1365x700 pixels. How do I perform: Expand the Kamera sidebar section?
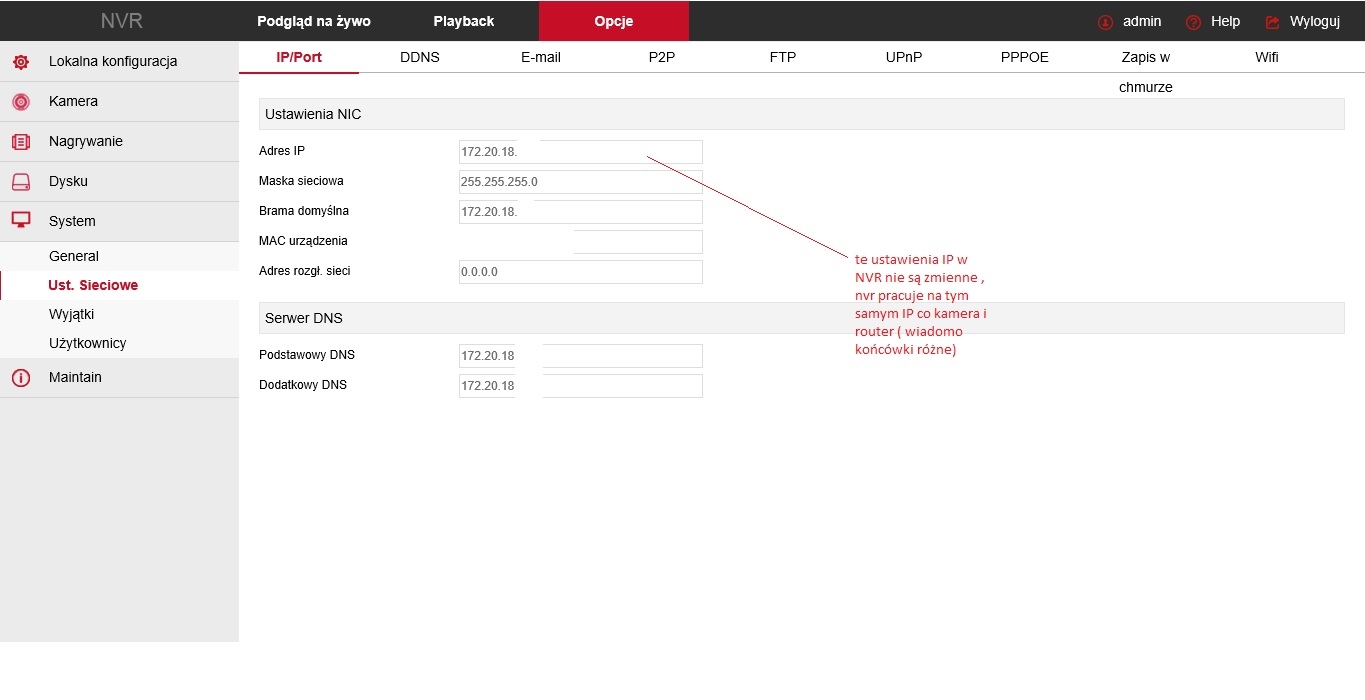[120, 101]
